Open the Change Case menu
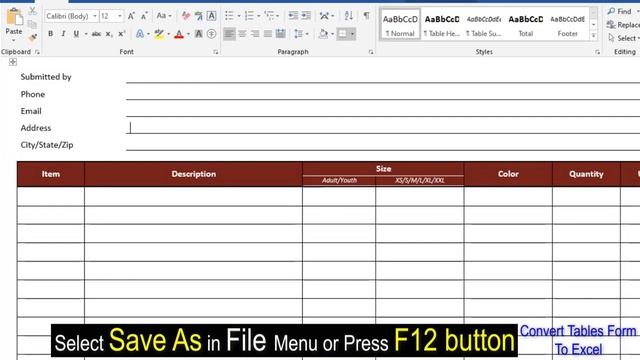The height and width of the screenshot is (360, 640). coord(164,16)
